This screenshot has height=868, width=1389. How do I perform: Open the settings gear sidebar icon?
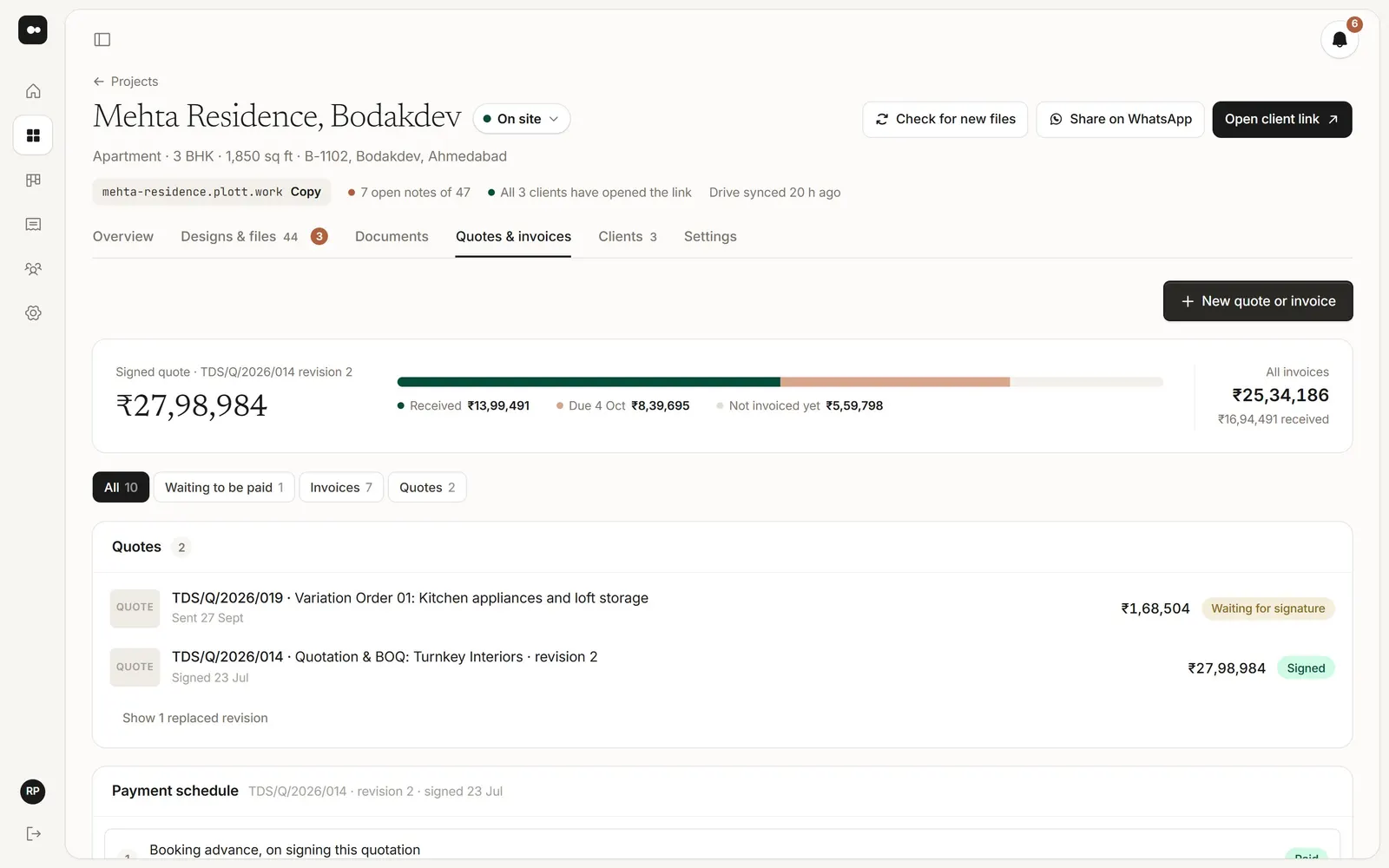[x=33, y=313]
